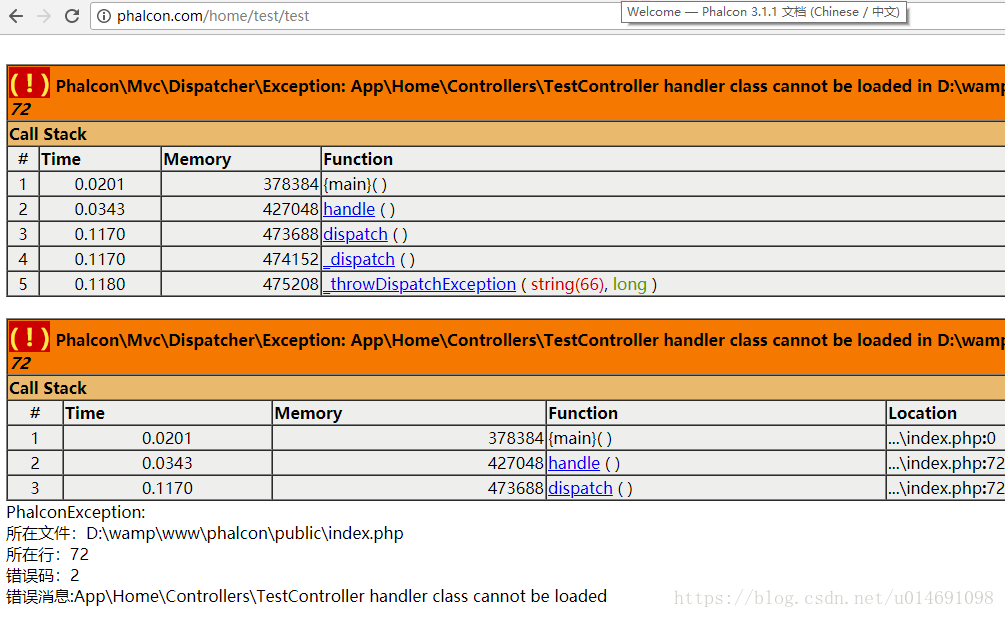Viewport: 1005px width, 618px height.
Task: Click the warning icon in first error header
Action: 29,83
